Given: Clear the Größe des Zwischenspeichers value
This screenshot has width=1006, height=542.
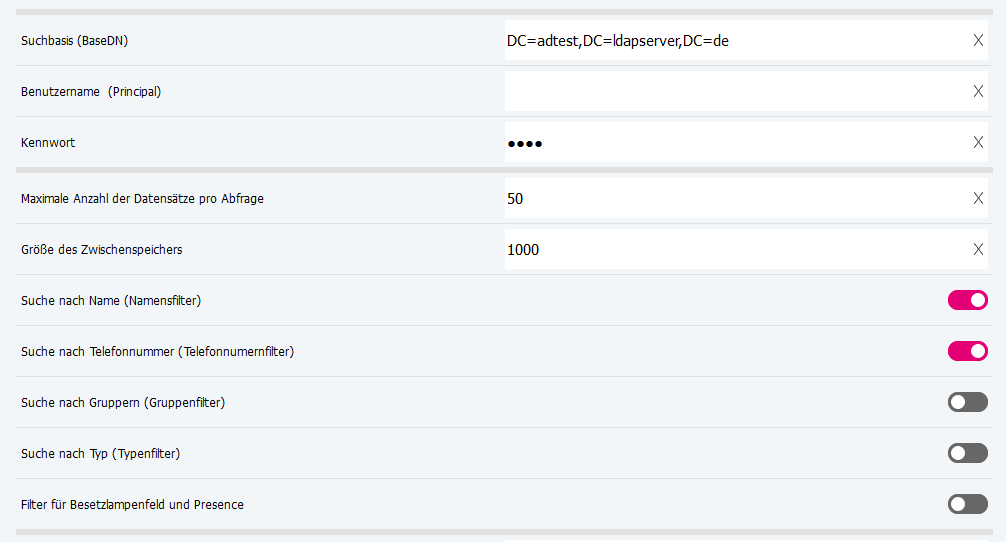Looking at the screenshot, I should 978,249.
